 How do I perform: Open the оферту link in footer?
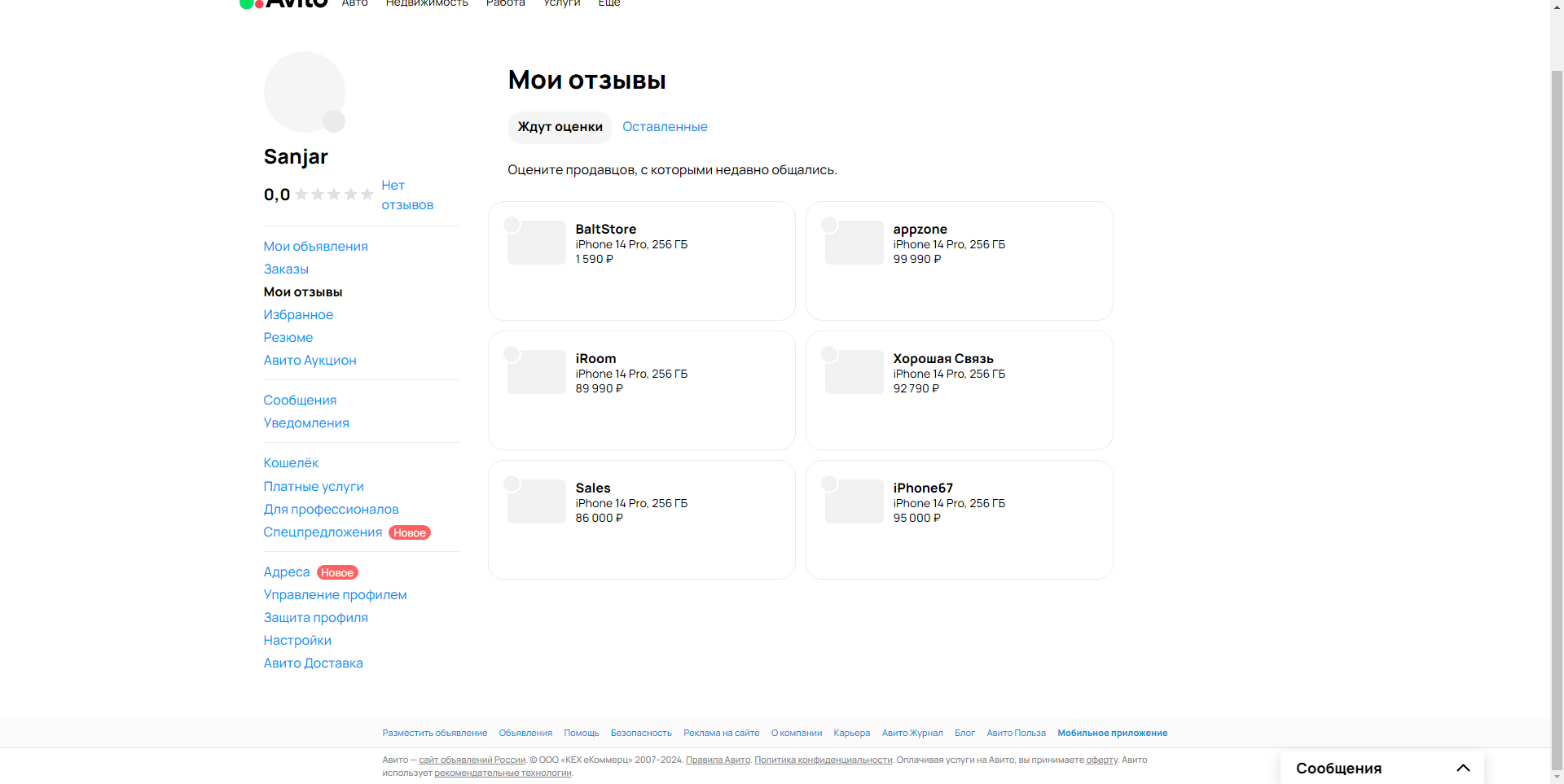(x=1101, y=760)
